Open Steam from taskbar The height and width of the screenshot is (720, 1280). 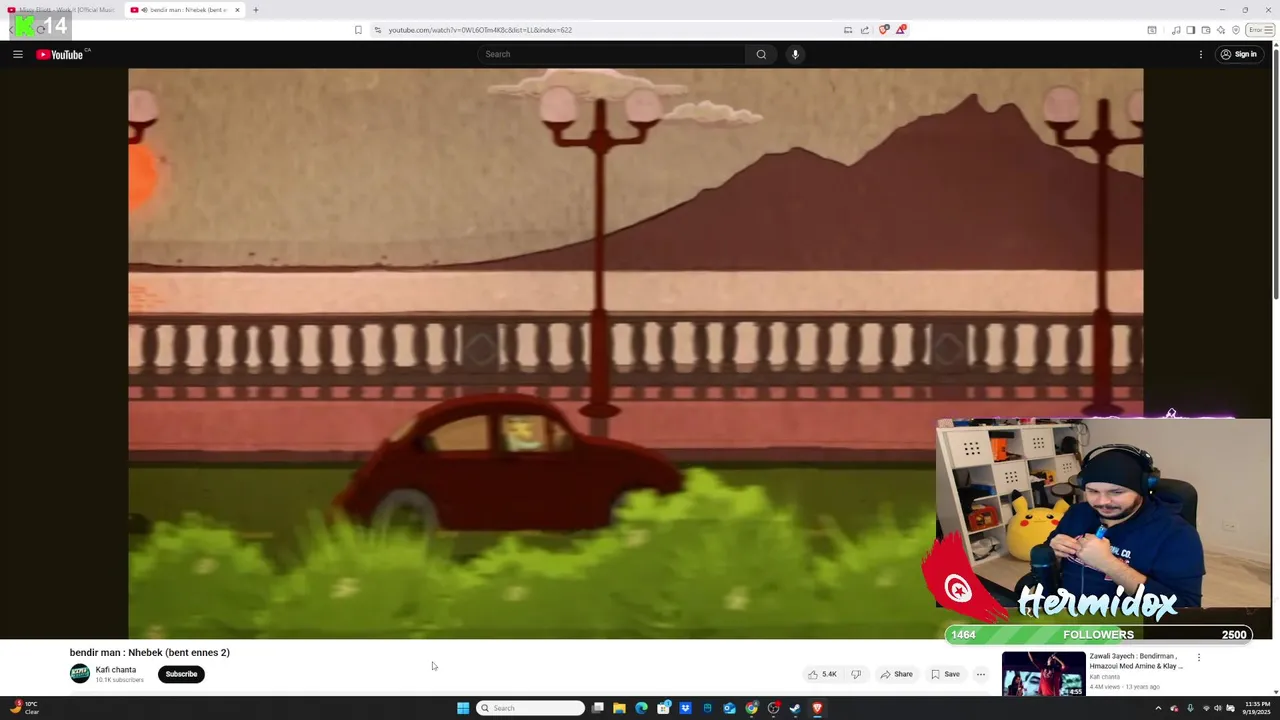[x=795, y=708]
